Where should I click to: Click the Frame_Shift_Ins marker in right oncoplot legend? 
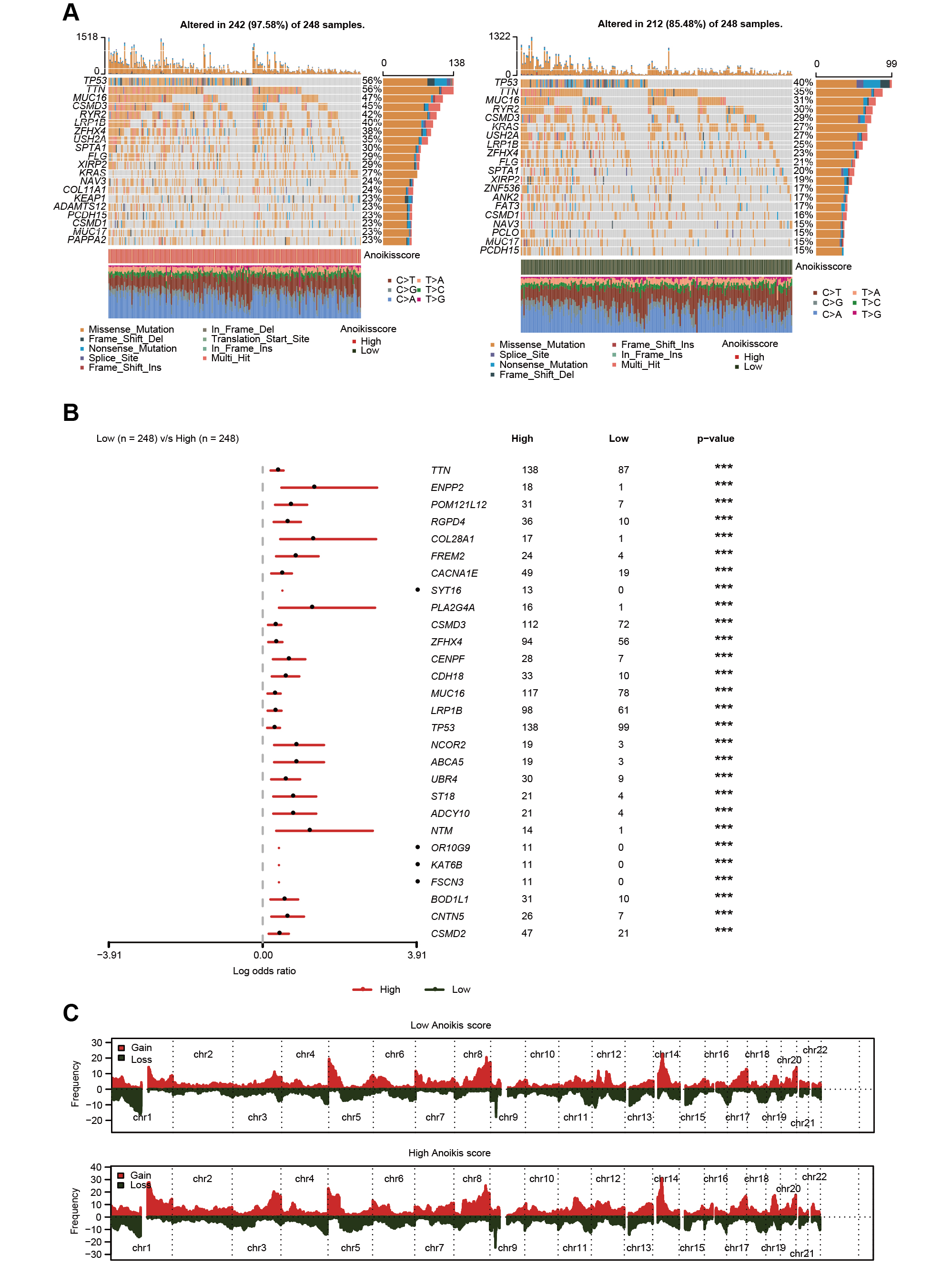coord(614,345)
